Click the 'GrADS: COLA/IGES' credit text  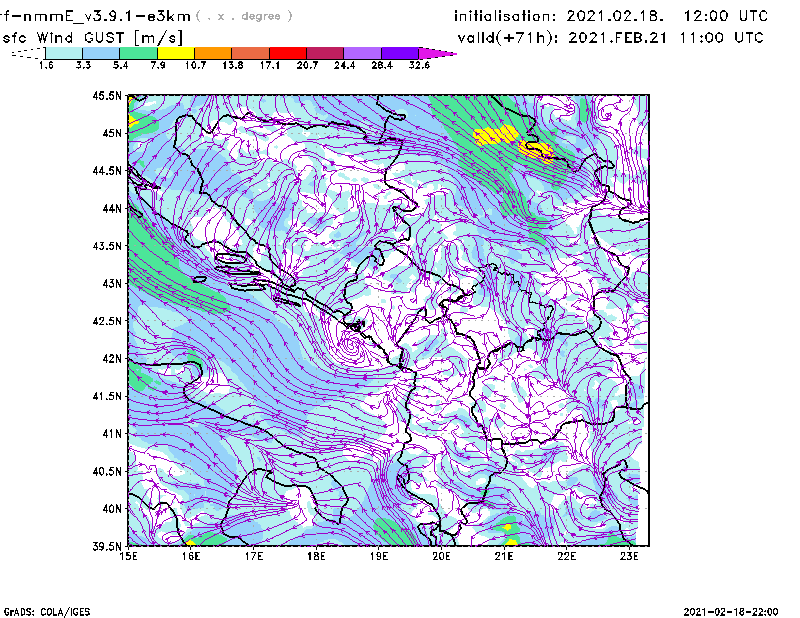point(47,612)
